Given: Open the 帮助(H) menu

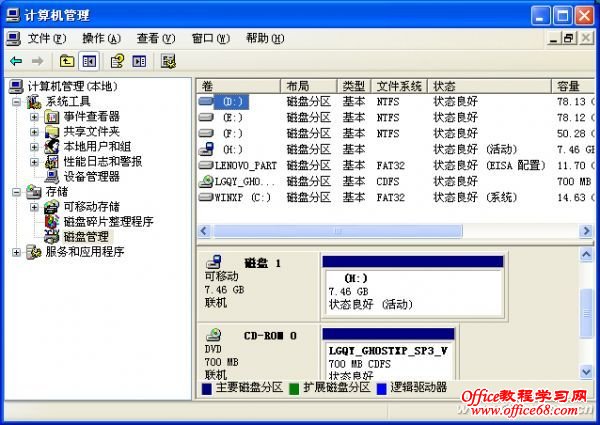Looking at the screenshot, I should click(x=265, y=38).
